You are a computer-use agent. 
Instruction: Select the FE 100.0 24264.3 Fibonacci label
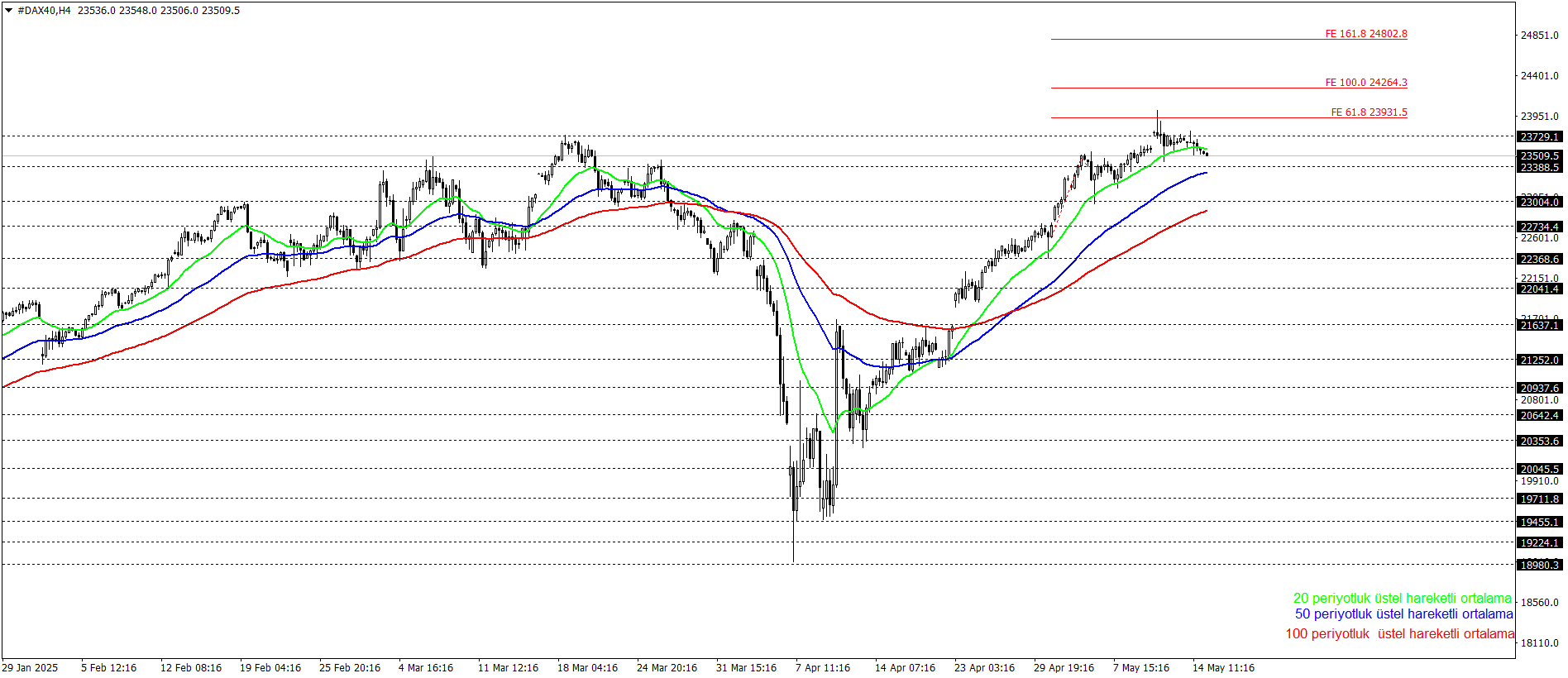[1366, 83]
